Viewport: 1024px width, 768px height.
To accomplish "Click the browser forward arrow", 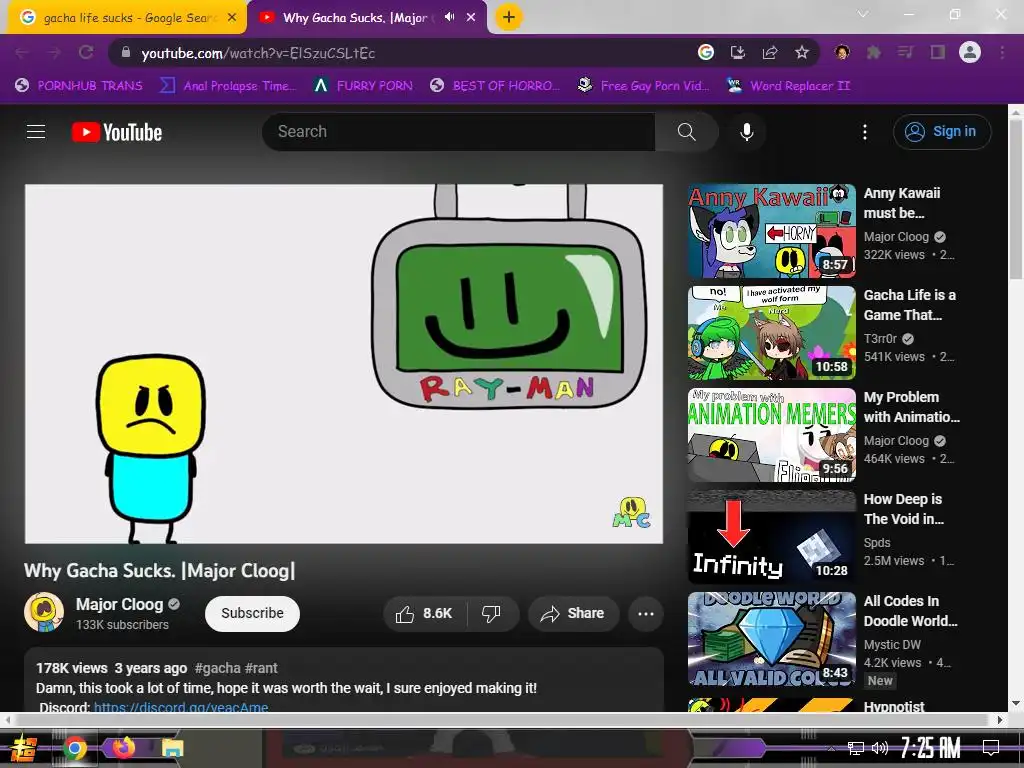I will 54,52.
